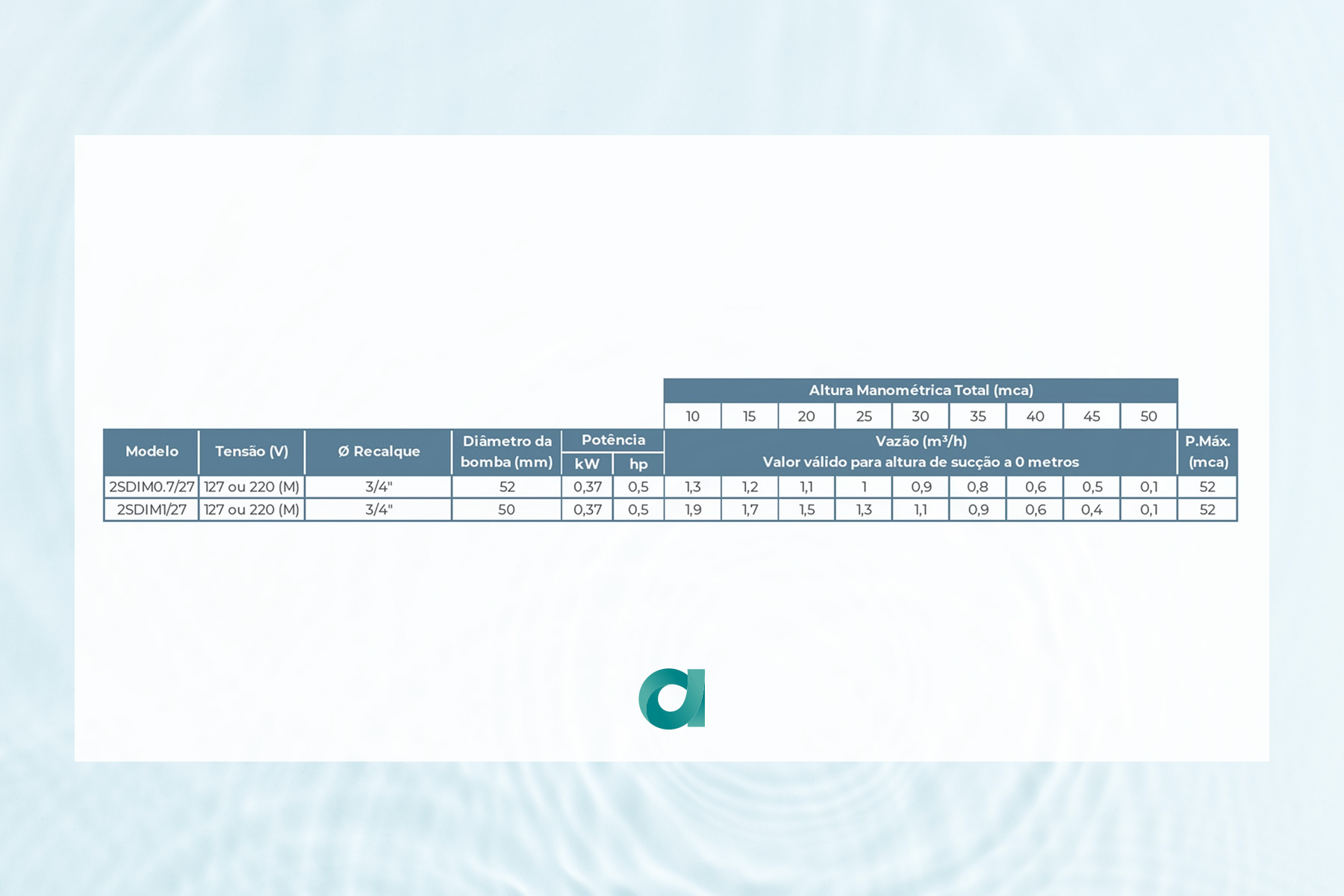Click the 0,8 flow value cell

click(977, 487)
